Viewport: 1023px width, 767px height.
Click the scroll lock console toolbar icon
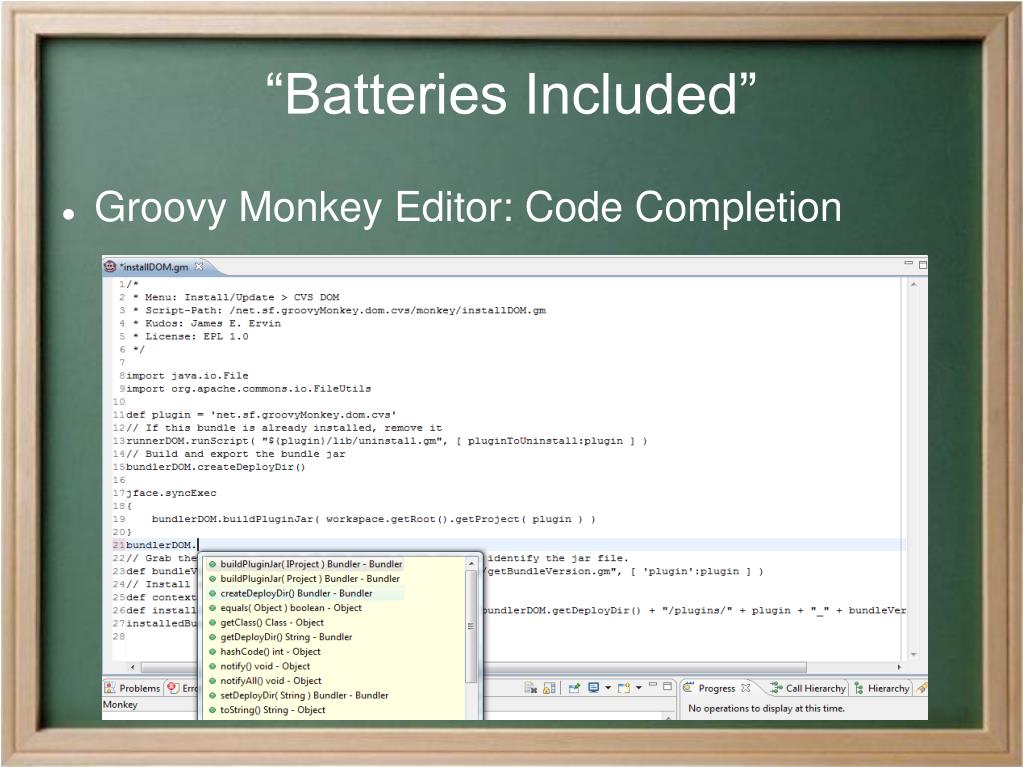[x=549, y=688]
